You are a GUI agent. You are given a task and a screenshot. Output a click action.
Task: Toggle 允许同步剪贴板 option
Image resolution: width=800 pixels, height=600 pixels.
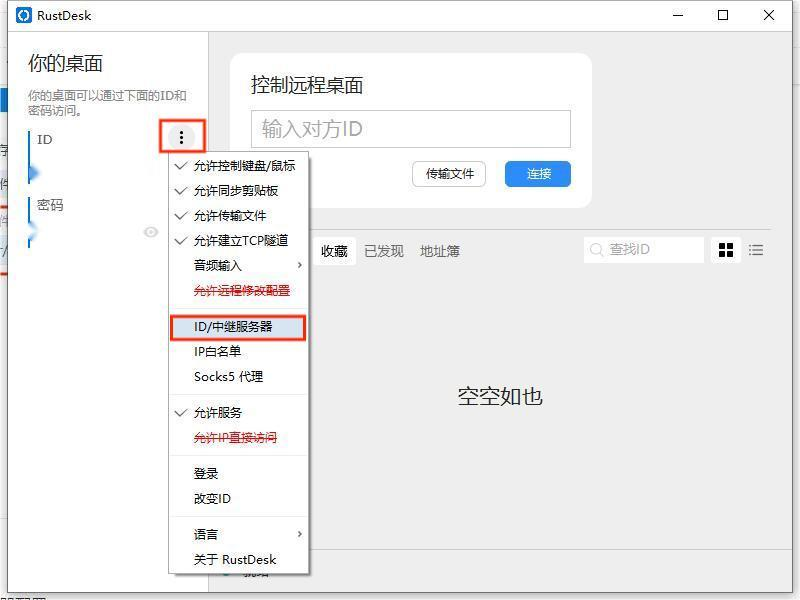tap(239, 191)
